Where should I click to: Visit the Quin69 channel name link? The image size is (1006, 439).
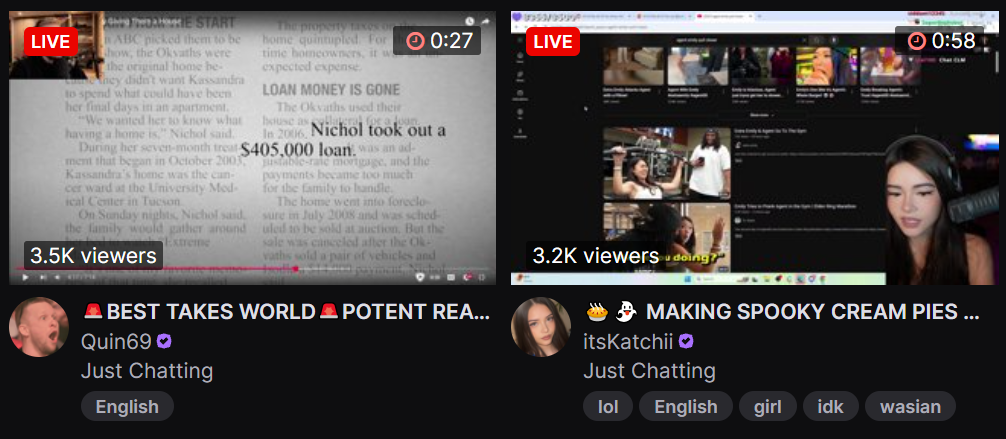click(x=116, y=342)
